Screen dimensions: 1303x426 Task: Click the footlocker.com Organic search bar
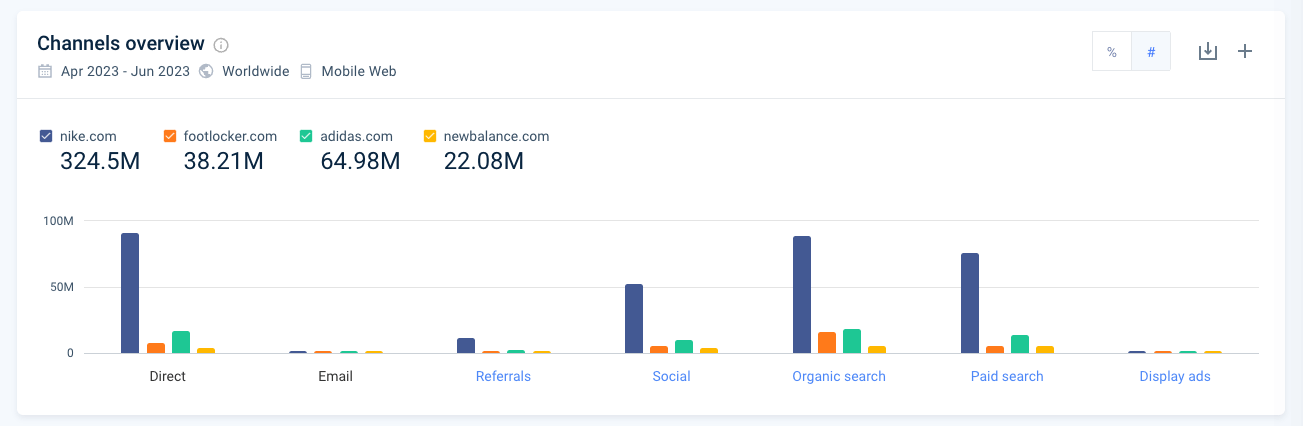(x=827, y=343)
